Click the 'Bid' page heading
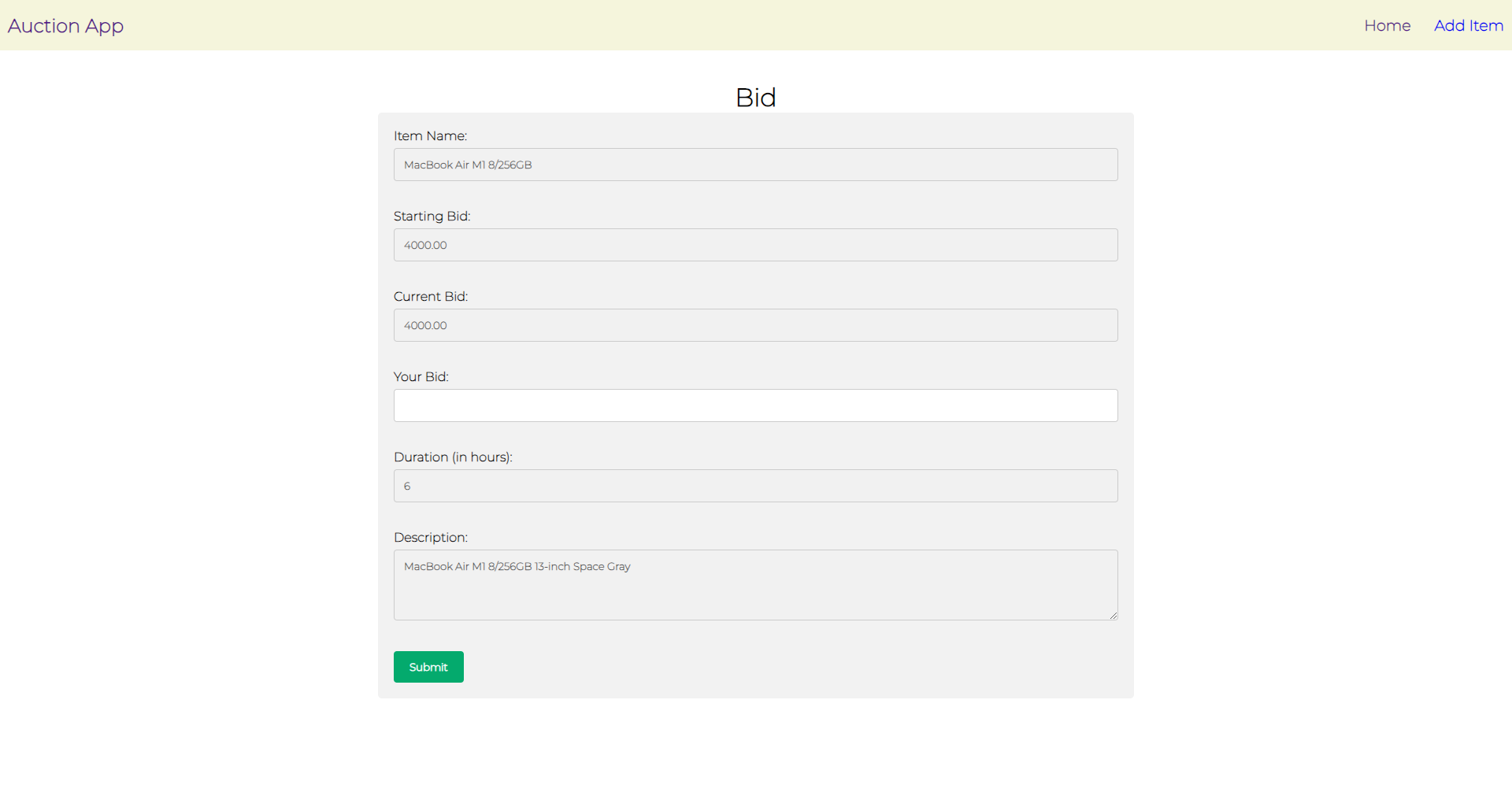Image resolution: width=1512 pixels, height=785 pixels. pyautogui.click(x=755, y=98)
